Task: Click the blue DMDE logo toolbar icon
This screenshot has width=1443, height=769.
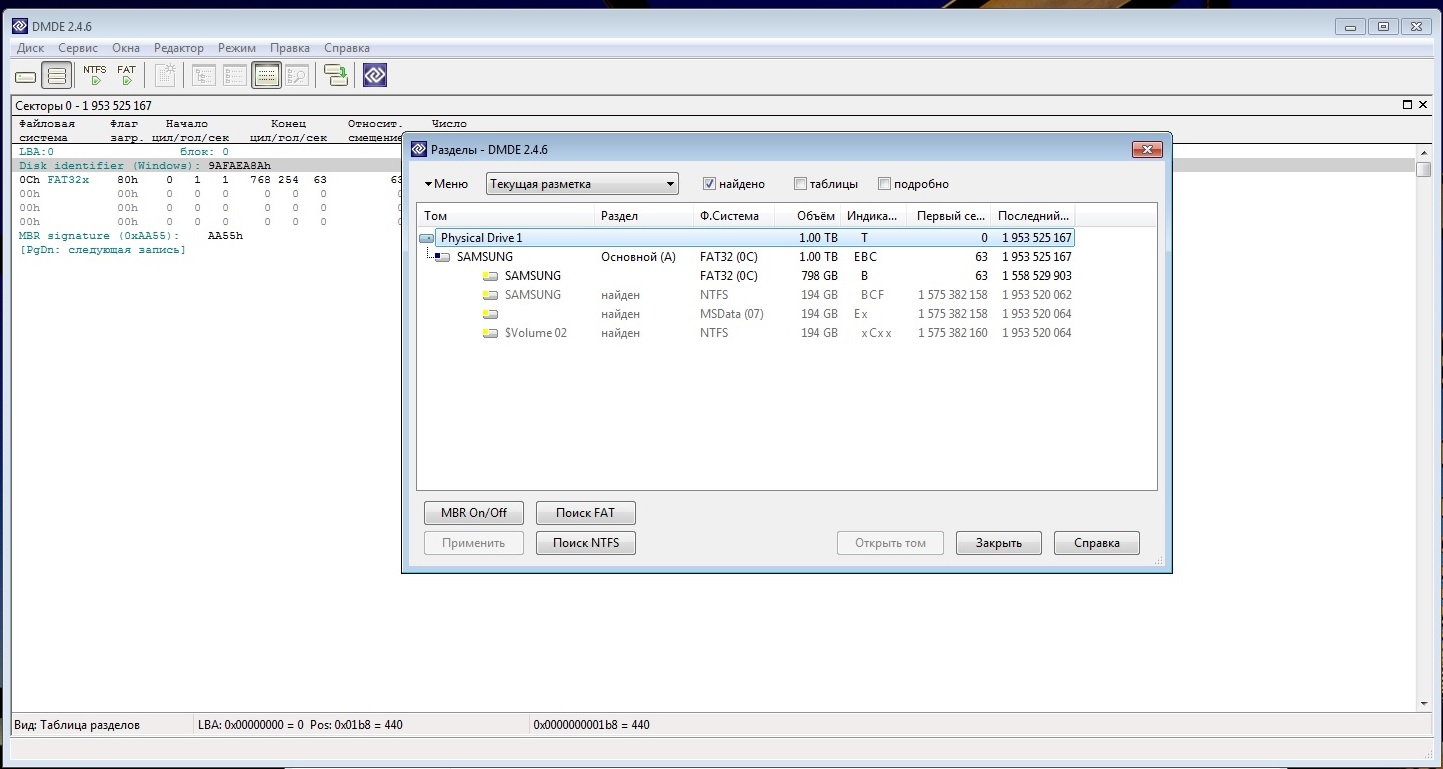Action: (x=374, y=76)
